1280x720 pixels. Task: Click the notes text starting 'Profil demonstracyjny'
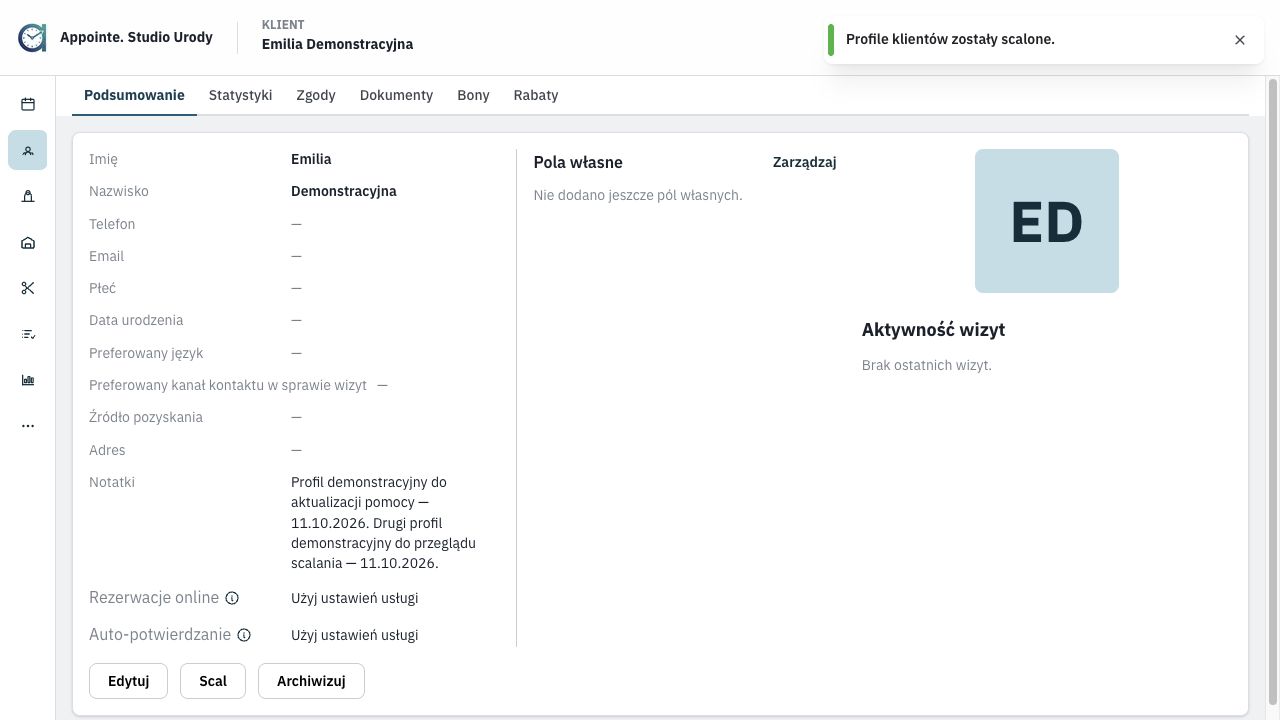click(384, 523)
